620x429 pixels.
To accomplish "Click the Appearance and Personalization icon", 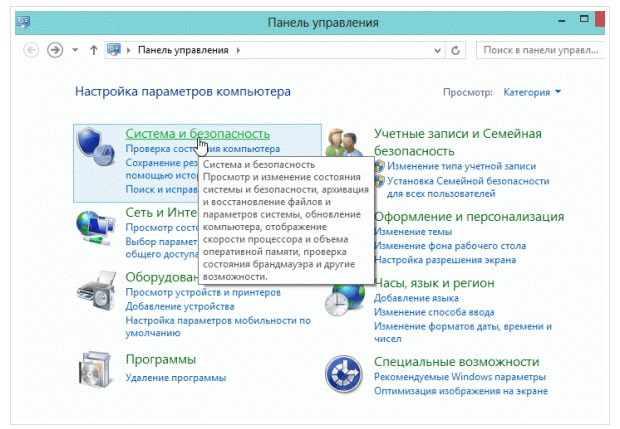I will (x=346, y=226).
